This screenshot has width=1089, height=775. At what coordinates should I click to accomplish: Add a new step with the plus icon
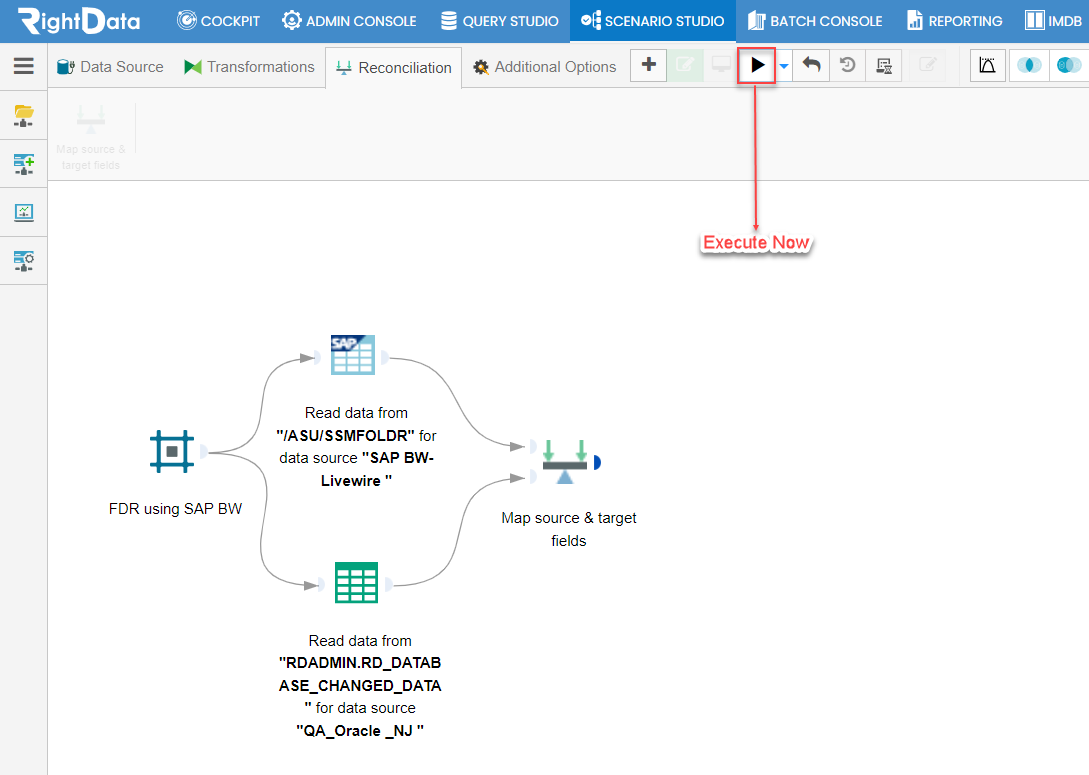click(x=648, y=65)
